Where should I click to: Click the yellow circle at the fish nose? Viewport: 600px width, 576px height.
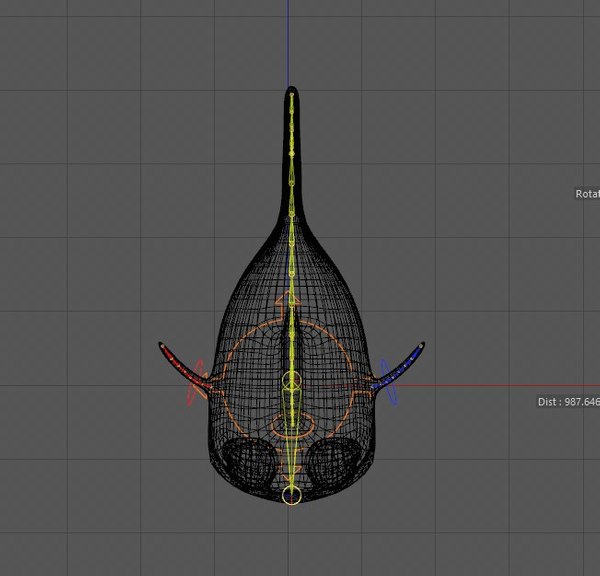pos(292,495)
